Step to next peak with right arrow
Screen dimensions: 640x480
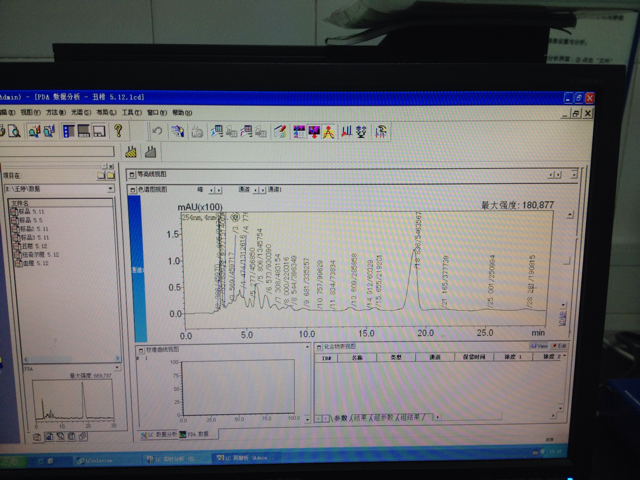click(x=219, y=190)
